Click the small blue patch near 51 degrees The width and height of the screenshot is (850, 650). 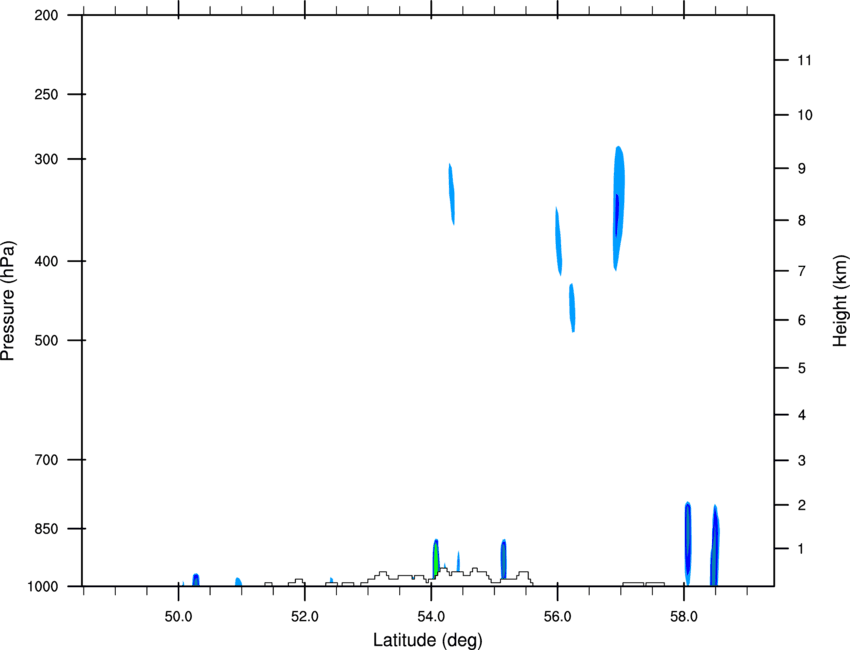pyautogui.click(x=238, y=582)
